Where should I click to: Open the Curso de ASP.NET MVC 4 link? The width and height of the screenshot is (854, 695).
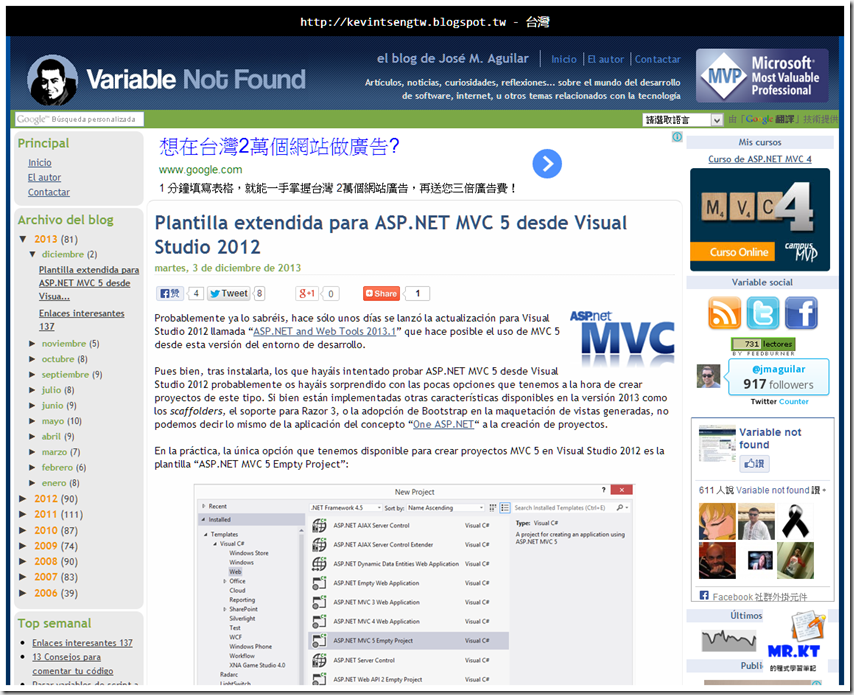[760, 159]
